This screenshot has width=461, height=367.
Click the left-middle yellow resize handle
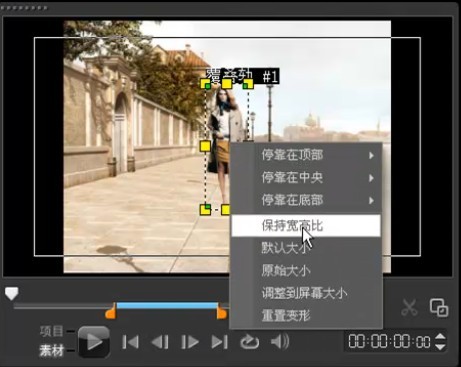[205, 146]
